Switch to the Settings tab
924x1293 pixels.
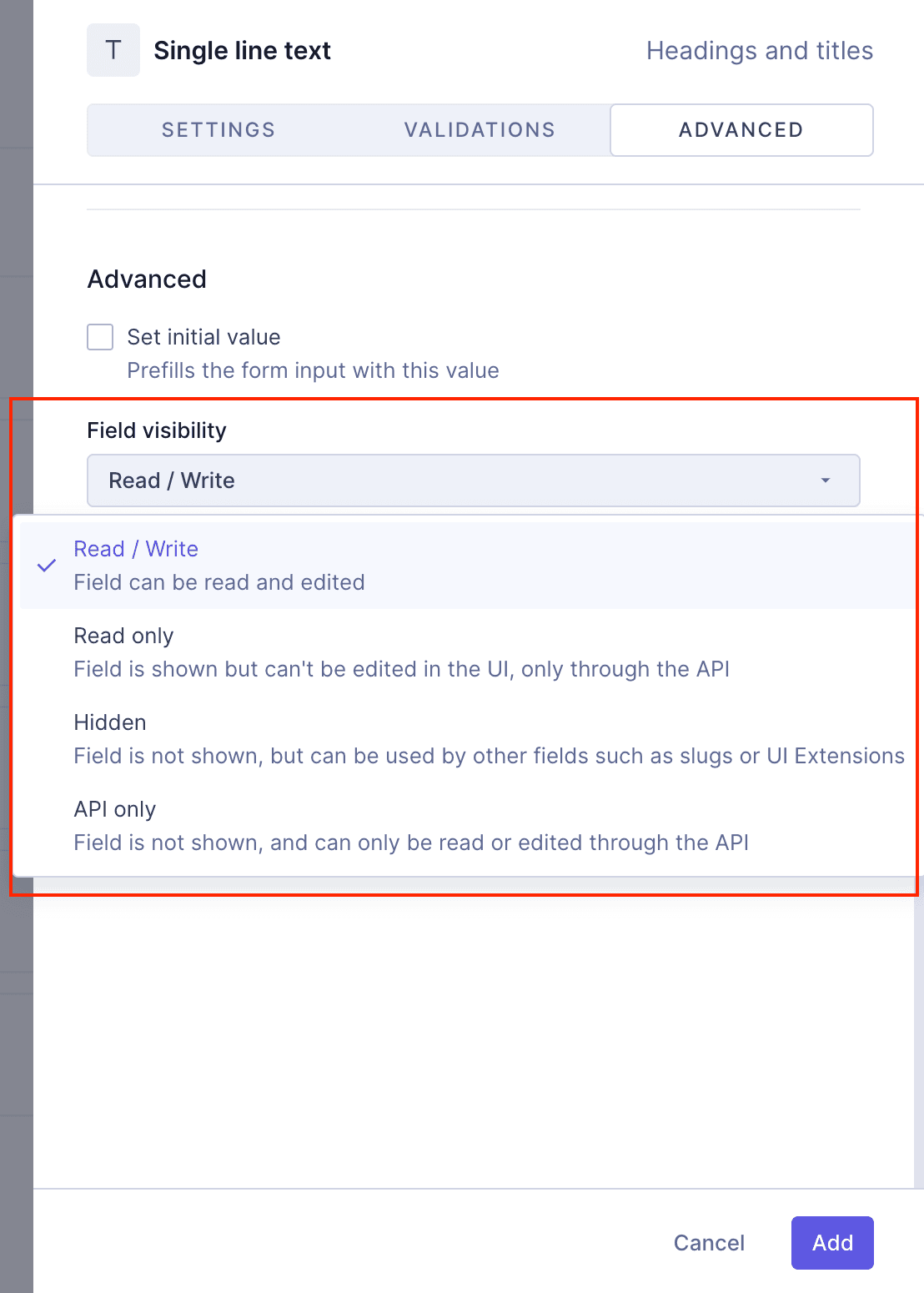(x=218, y=130)
